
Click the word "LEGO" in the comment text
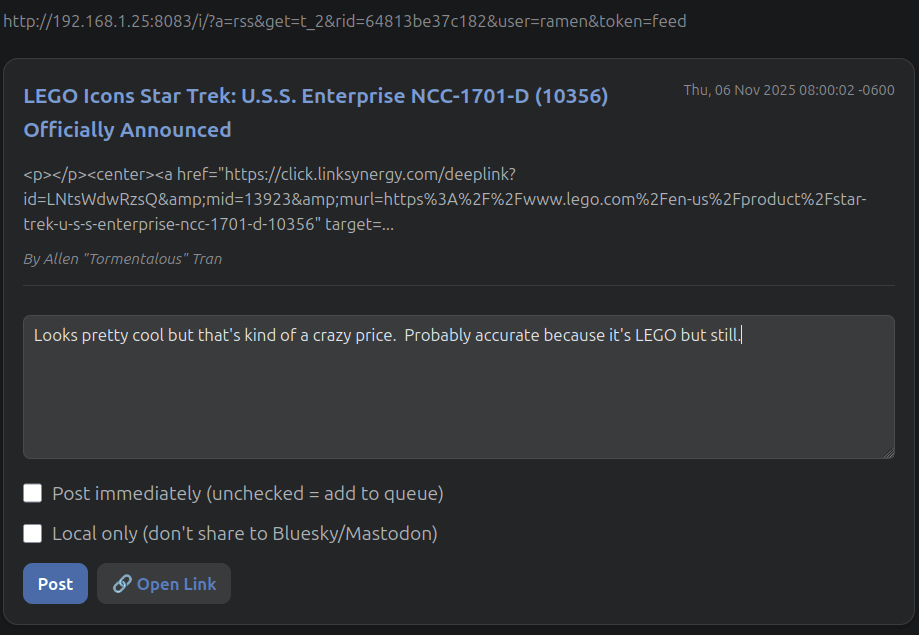[x=656, y=335]
